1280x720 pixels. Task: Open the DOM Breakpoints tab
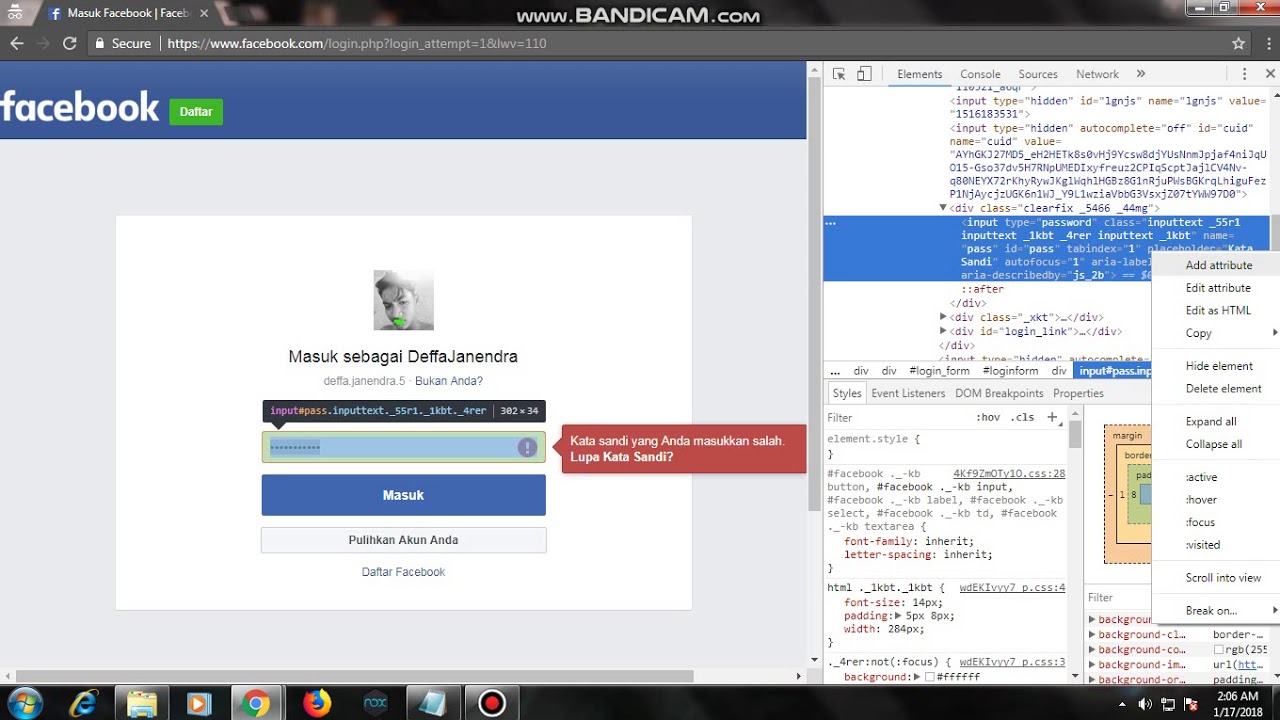999,393
